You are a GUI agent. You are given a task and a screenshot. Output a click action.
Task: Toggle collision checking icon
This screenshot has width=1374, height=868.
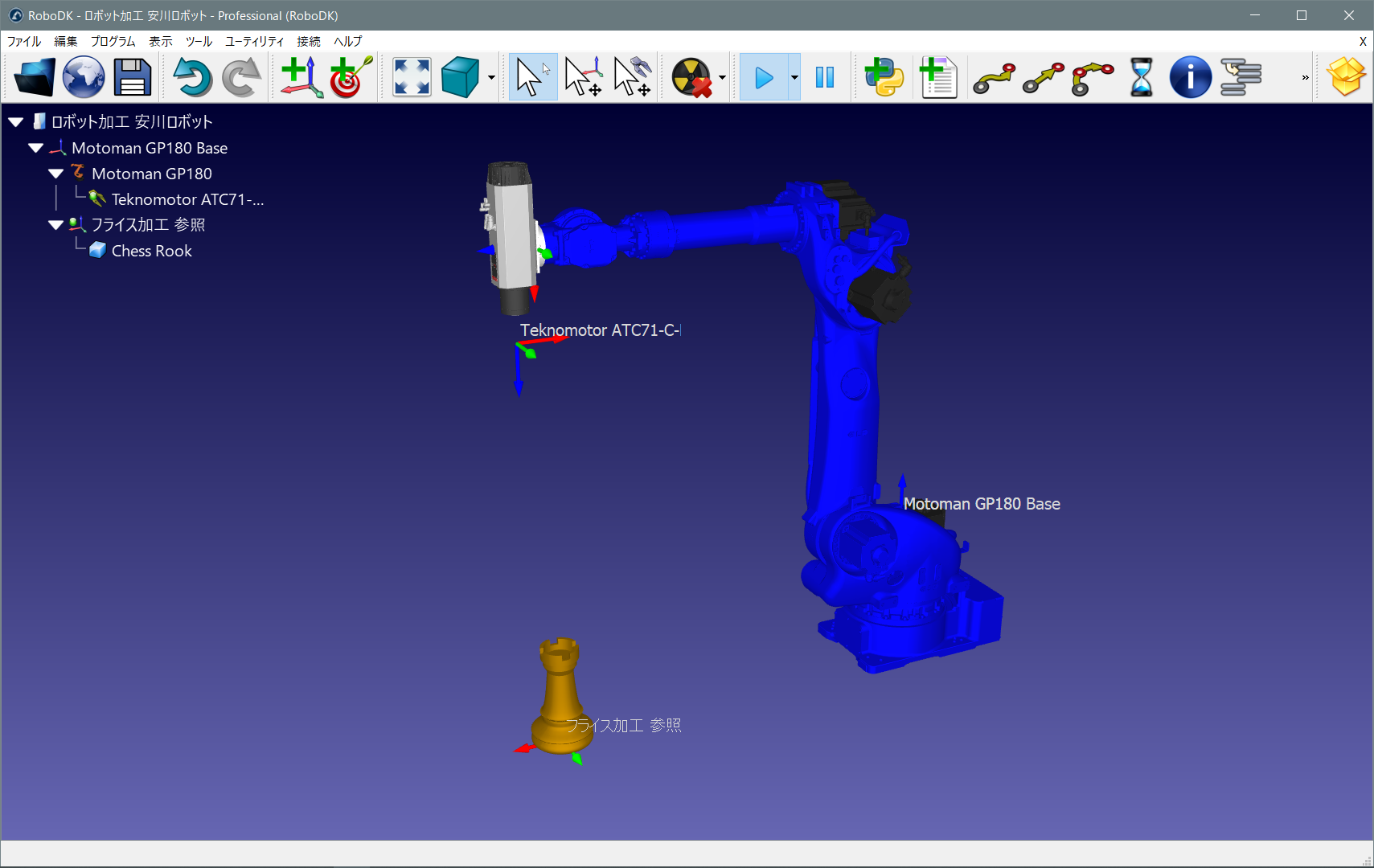click(x=692, y=78)
